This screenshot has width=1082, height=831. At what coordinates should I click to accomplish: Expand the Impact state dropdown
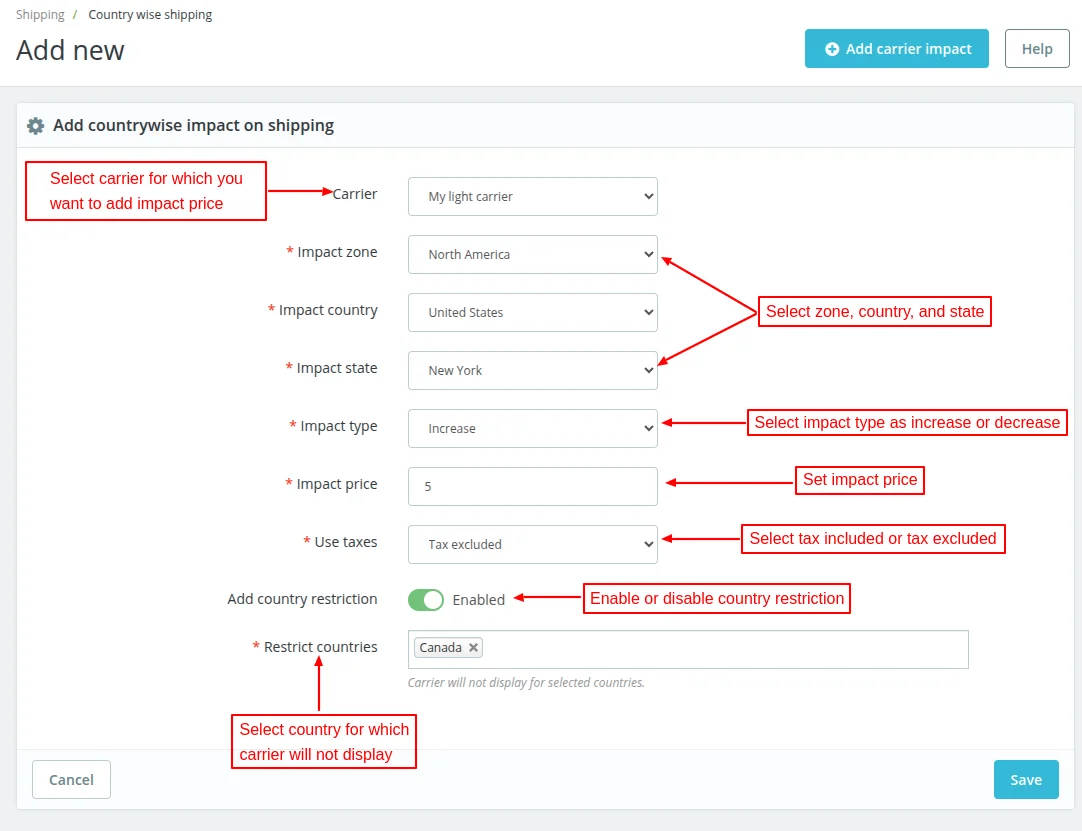pyautogui.click(x=532, y=371)
